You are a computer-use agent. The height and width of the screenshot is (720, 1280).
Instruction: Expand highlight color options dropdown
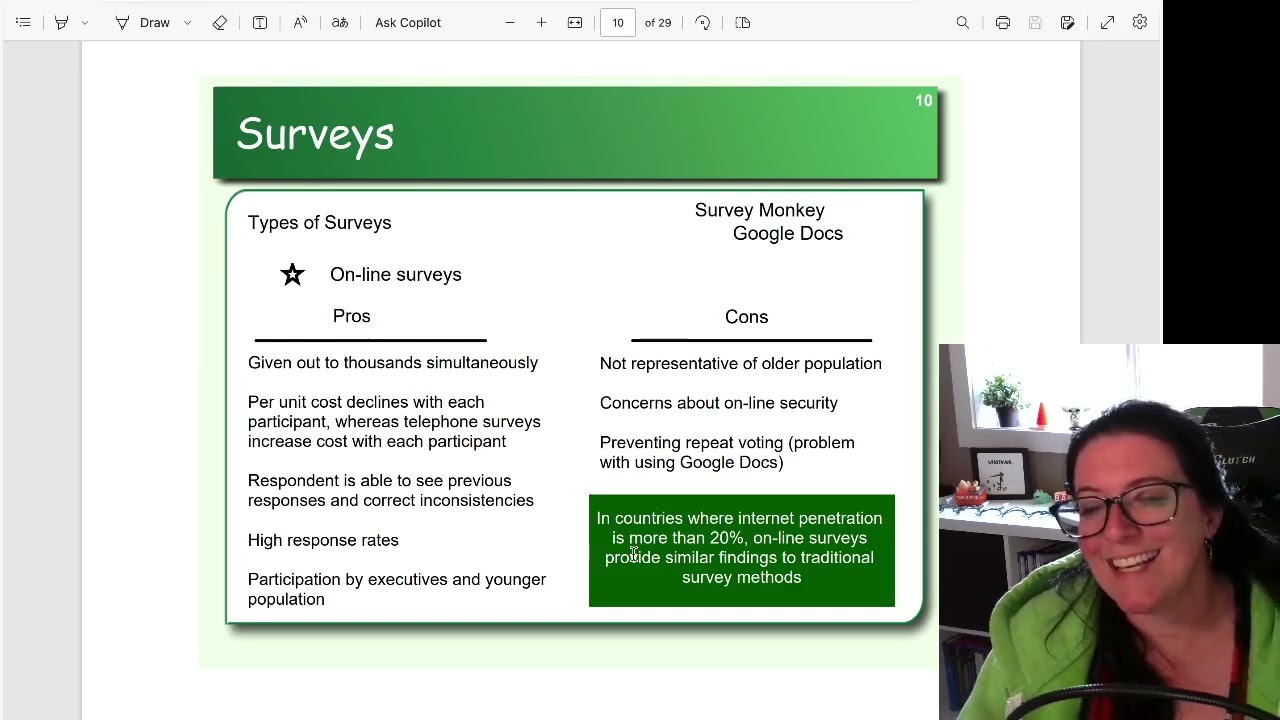(84, 22)
